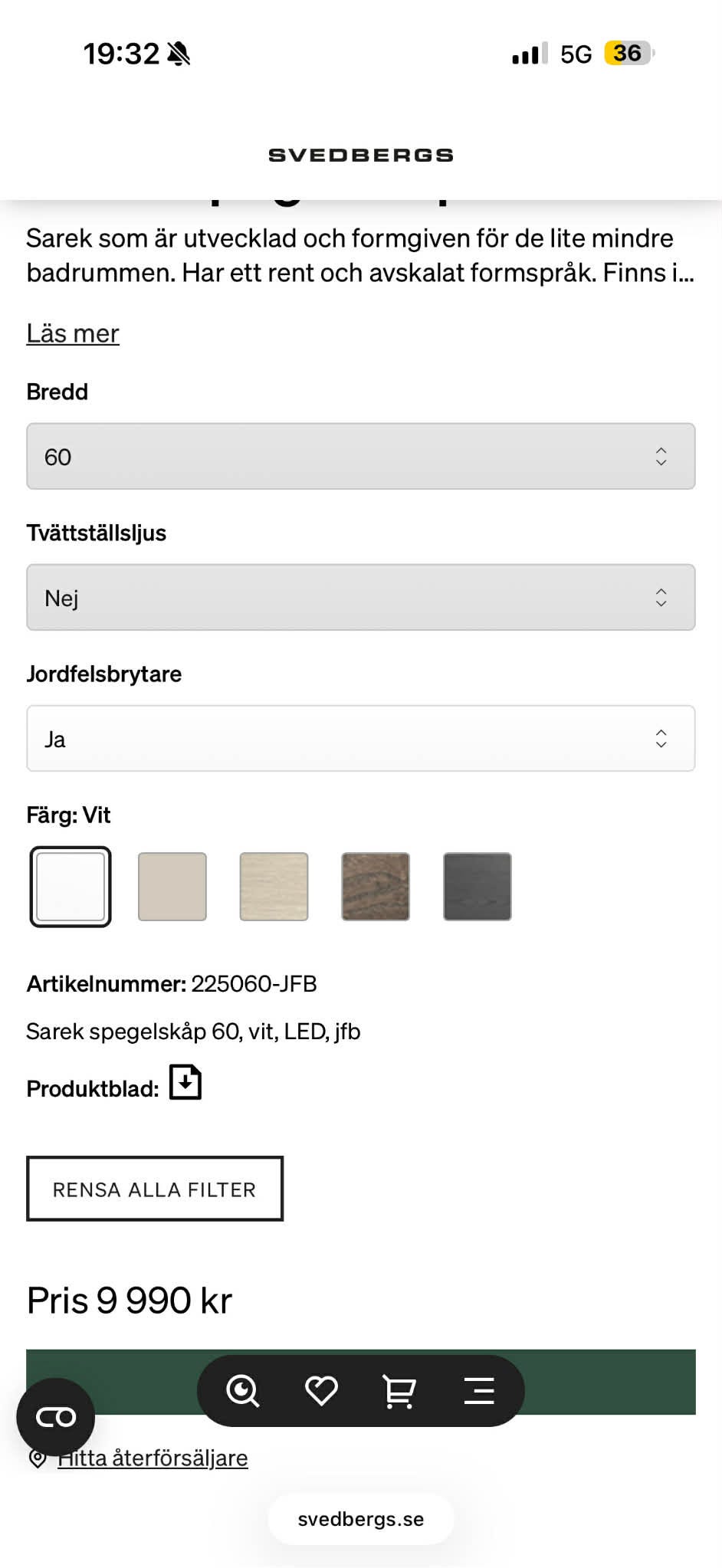Screen dimensions: 722x1568
Task: Download the Produktblad document icon
Action: pyautogui.click(x=184, y=1082)
